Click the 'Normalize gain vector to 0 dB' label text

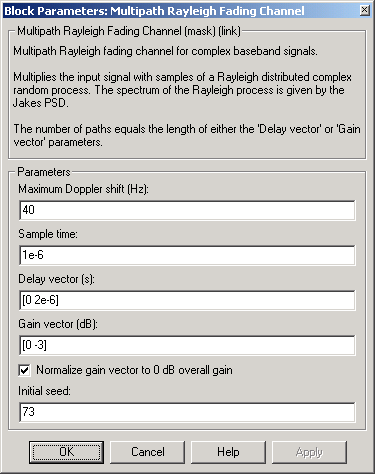(134, 370)
